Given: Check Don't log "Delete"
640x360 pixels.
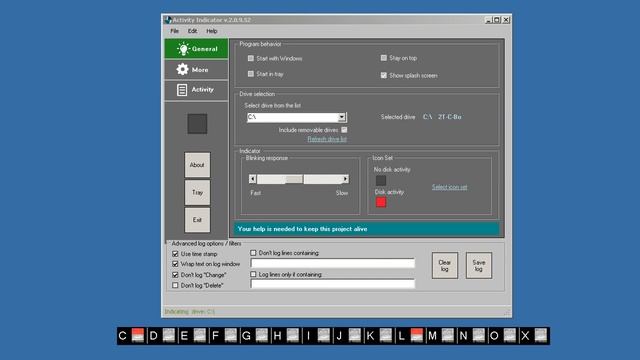Looking at the screenshot, I should click(175, 285).
